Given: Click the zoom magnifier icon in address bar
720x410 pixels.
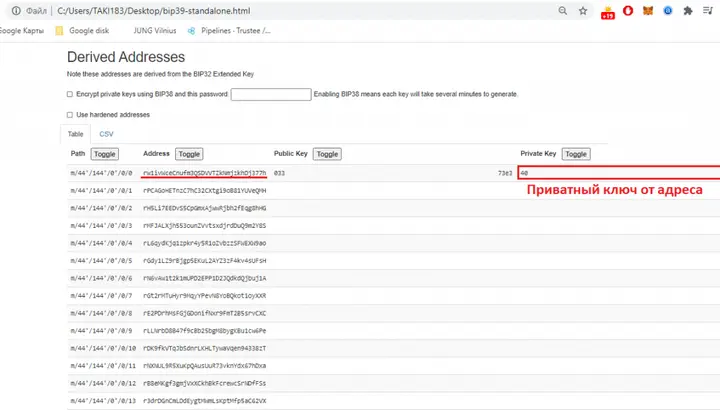Looking at the screenshot, I should coord(562,11).
